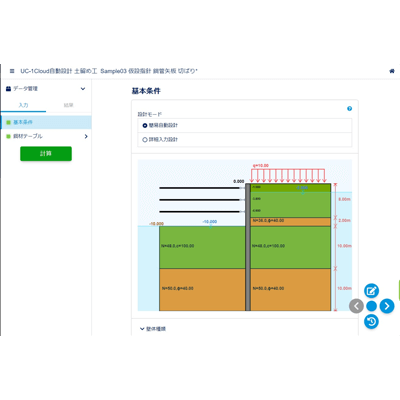Go to next page with blue arrow

[387, 306]
